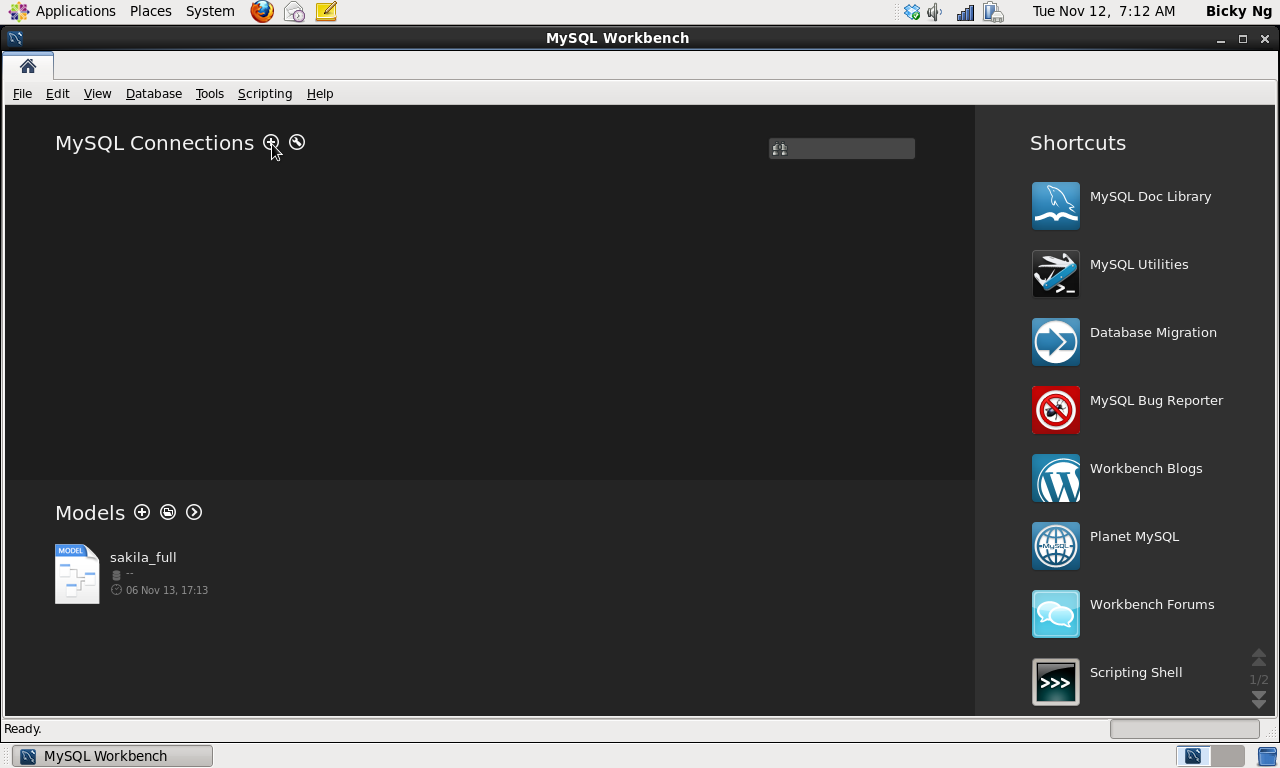Switch to first workspace in pager
The image size is (1280, 768).
[1192, 756]
